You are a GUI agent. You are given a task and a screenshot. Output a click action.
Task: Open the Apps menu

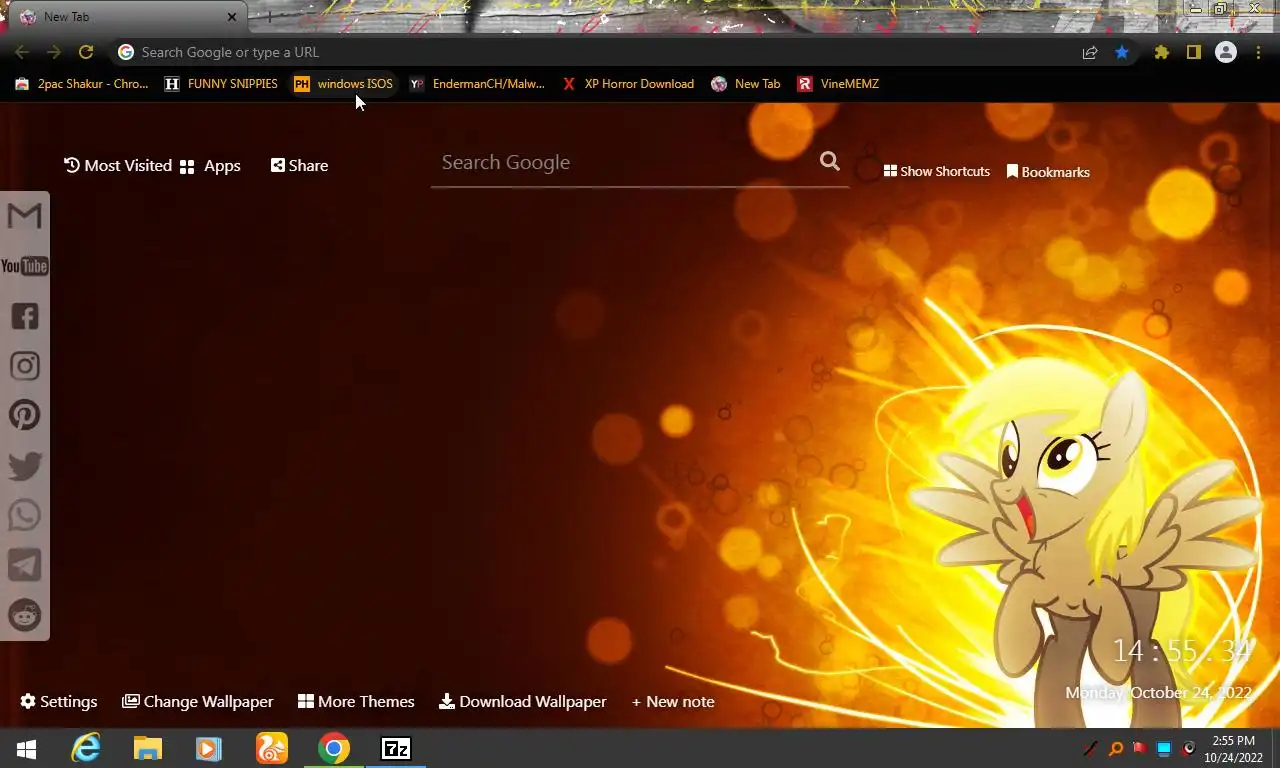[210, 166]
